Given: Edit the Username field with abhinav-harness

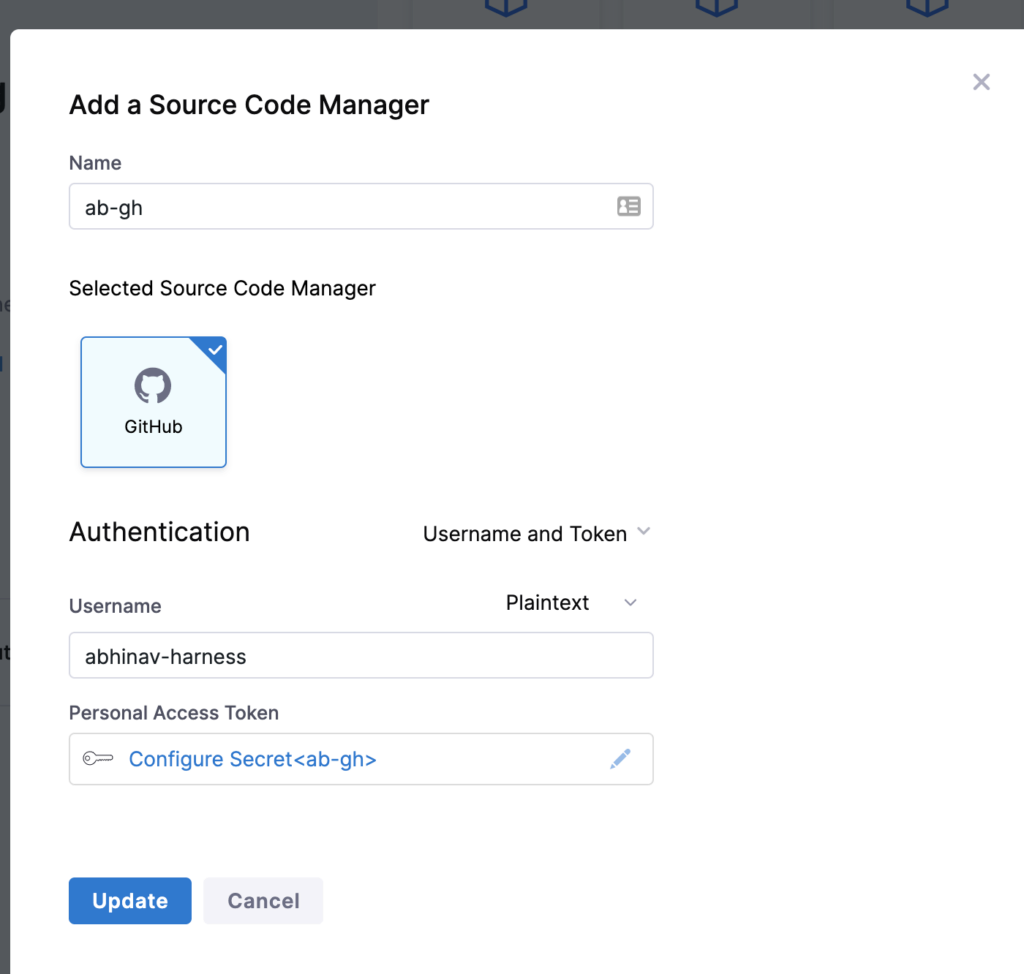Looking at the screenshot, I should 361,655.
